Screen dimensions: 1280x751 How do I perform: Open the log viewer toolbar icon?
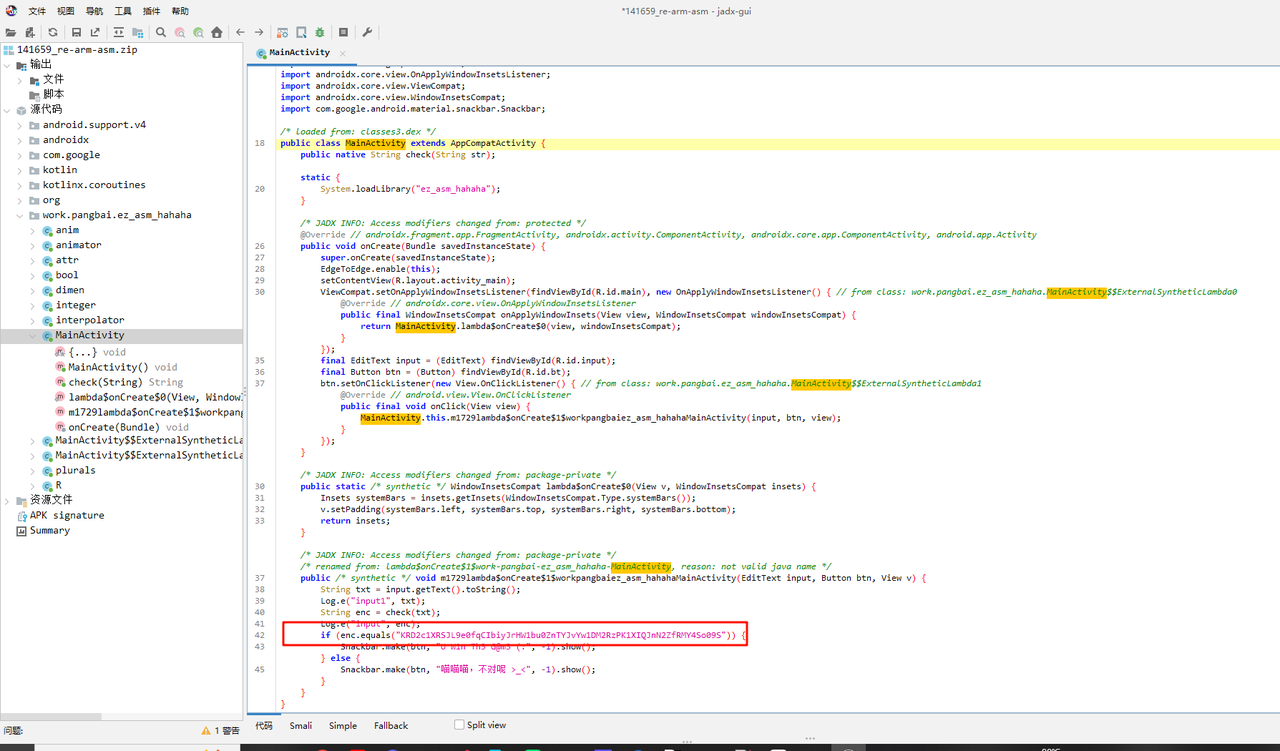pos(344,32)
